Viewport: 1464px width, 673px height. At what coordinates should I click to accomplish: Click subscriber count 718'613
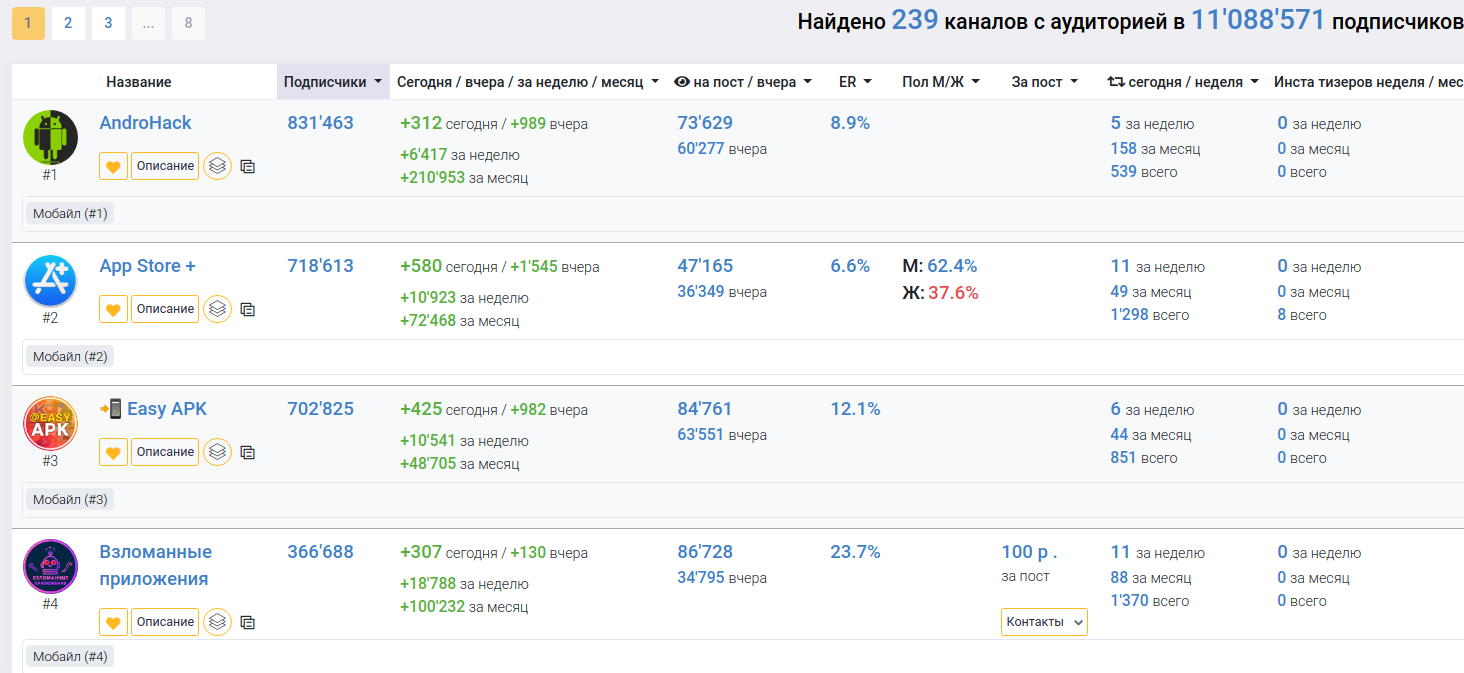[320, 266]
